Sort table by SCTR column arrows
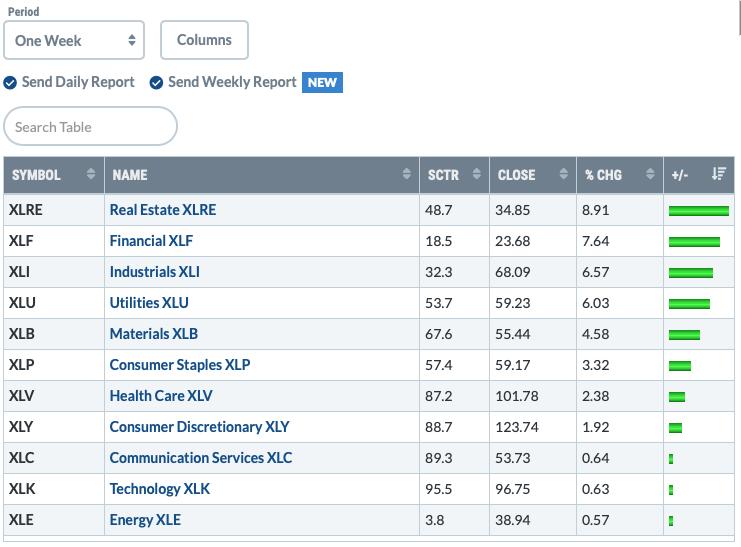The height and width of the screenshot is (547, 741). 476,174
